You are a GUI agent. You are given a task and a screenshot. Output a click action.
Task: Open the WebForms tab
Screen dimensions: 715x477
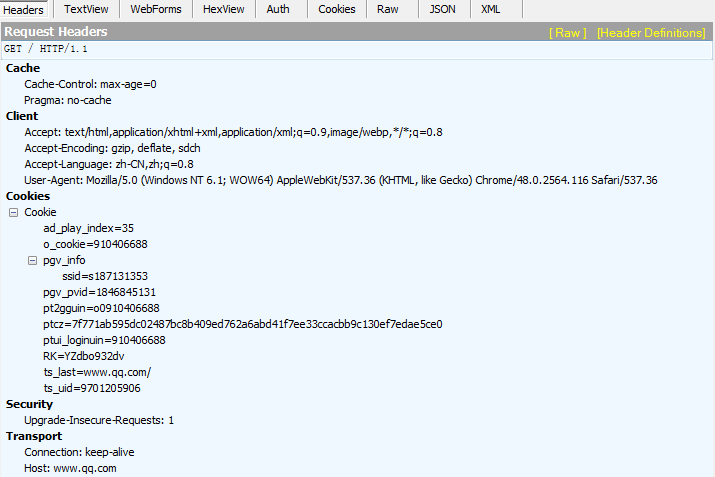pyautogui.click(x=155, y=9)
